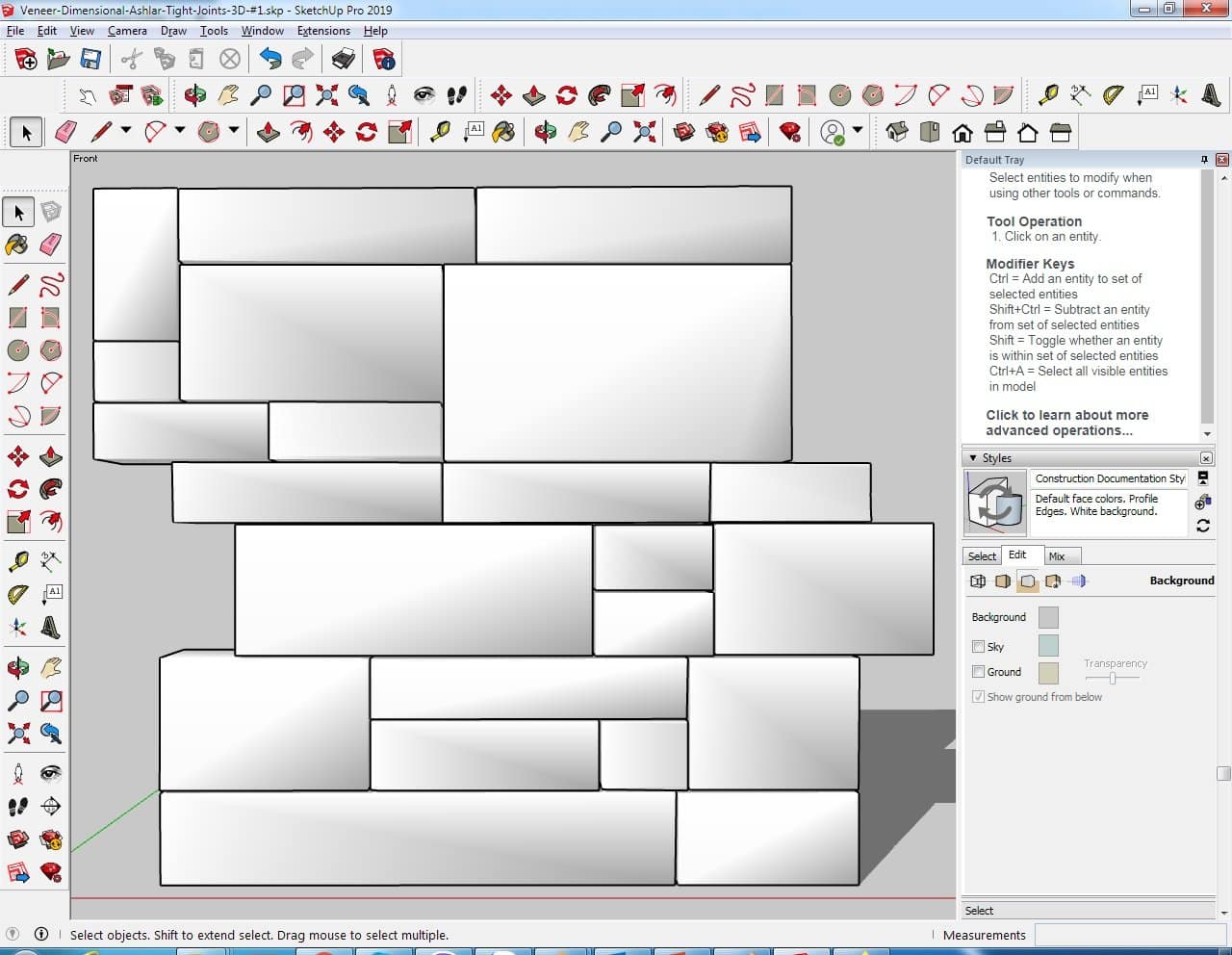Switch to the Iso view icon
The image size is (1232, 955).
[896, 132]
